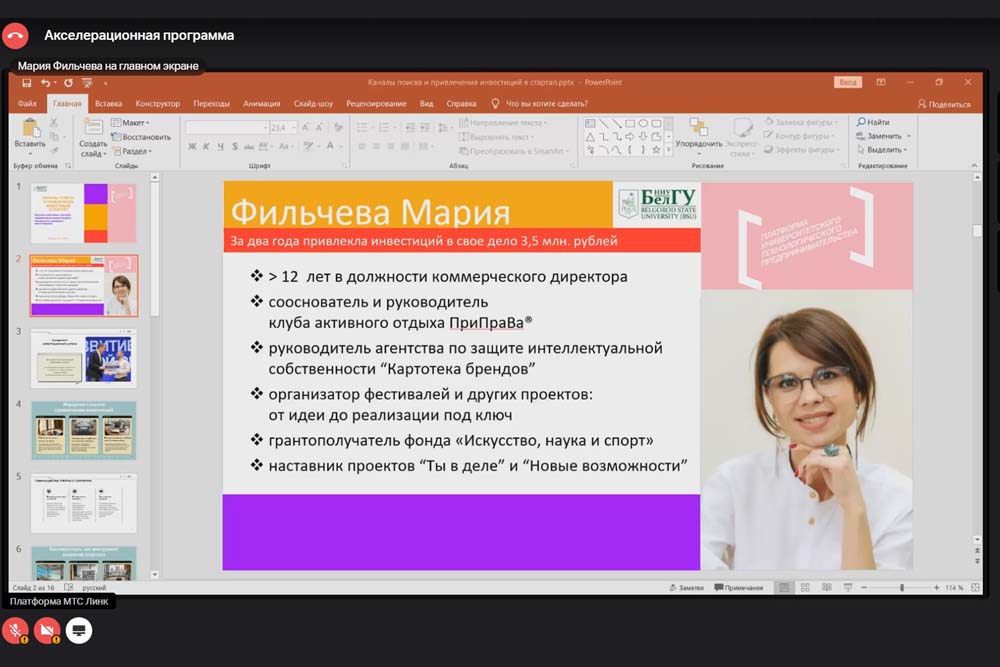Click the Поделиться share button
Viewport: 1000px width, 667px height.
pyautogui.click(x=944, y=104)
